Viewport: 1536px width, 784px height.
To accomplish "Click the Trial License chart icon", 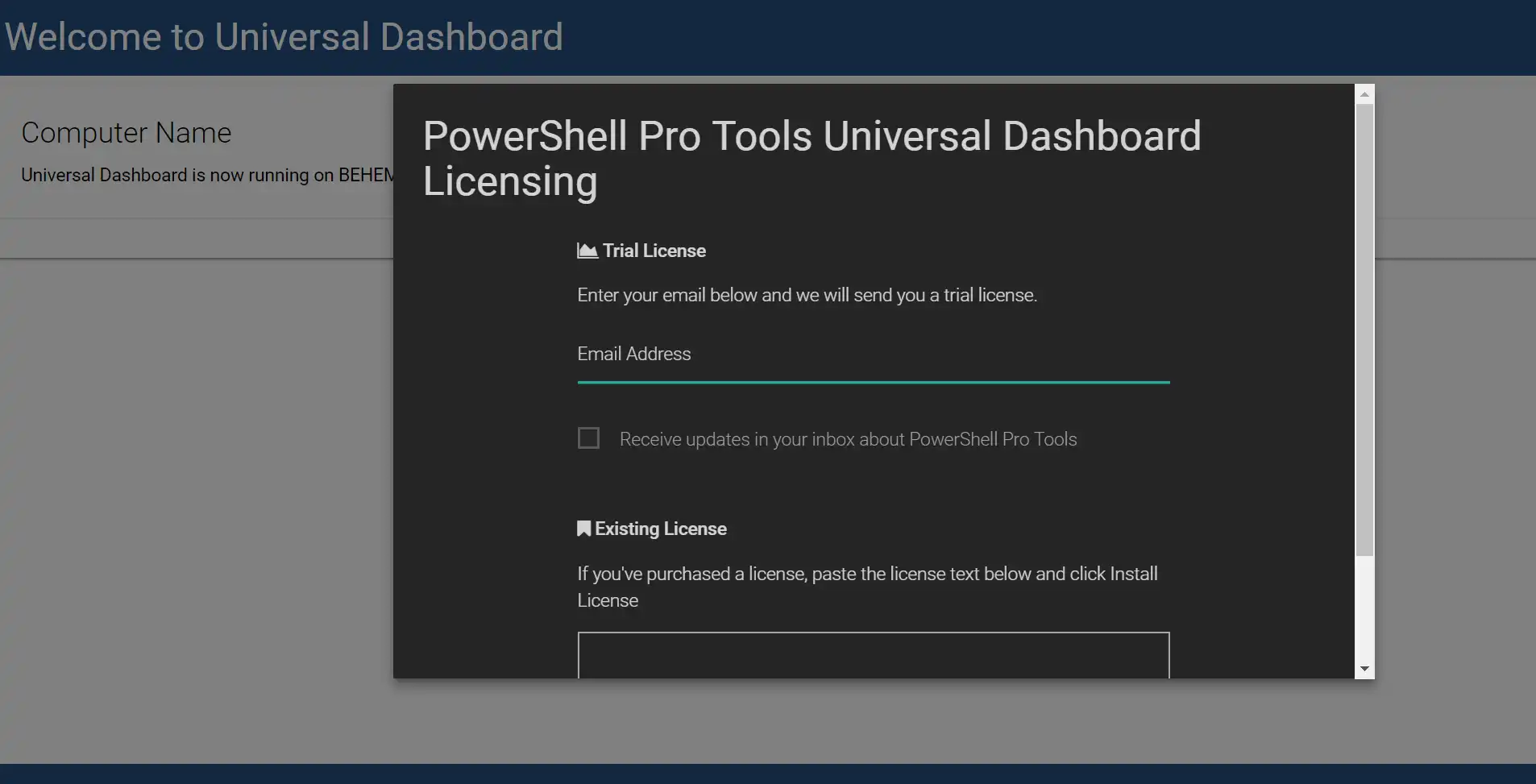I will pos(587,251).
